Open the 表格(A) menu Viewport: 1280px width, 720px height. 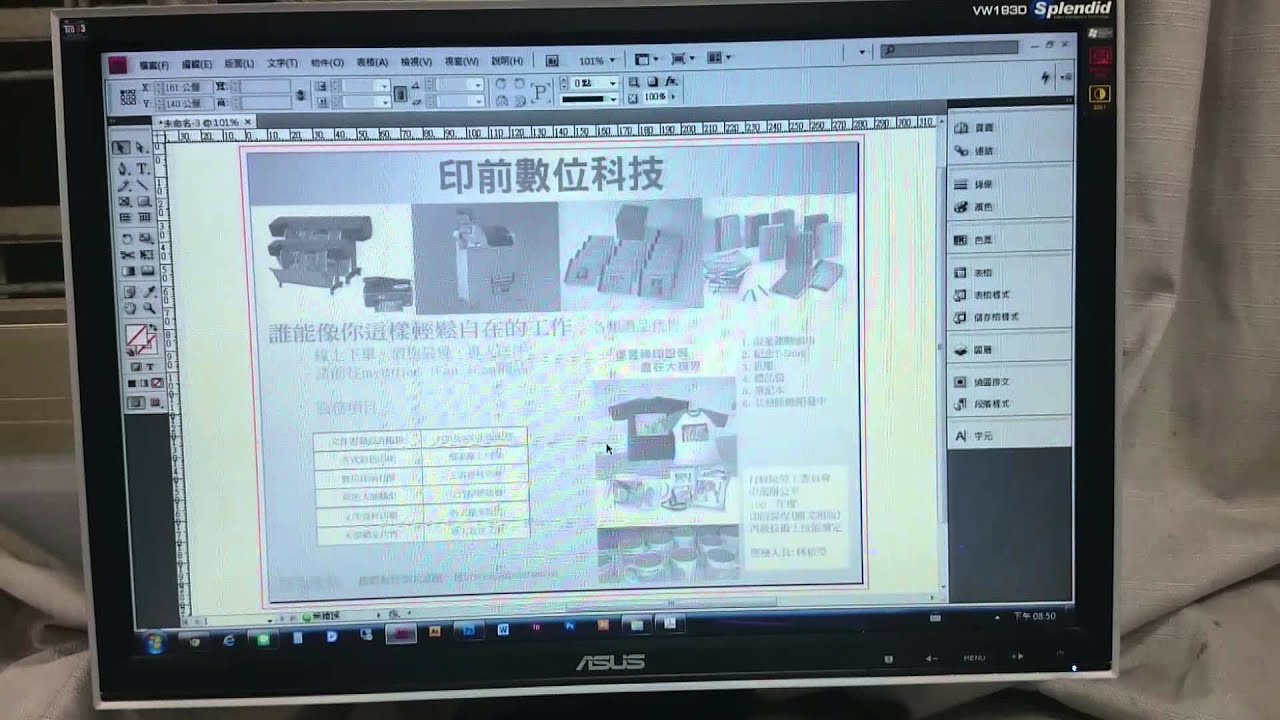coord(372,62)
